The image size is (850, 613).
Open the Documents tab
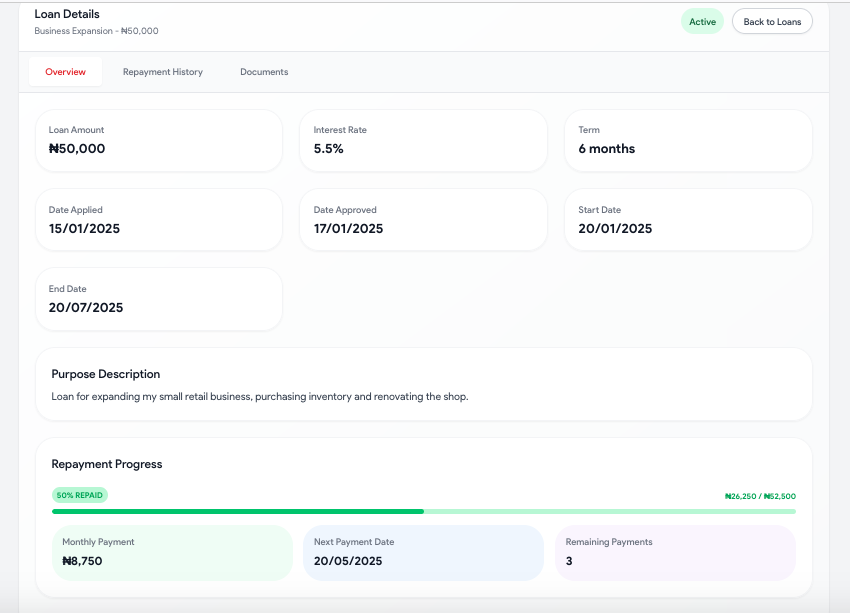coord(264,72)
